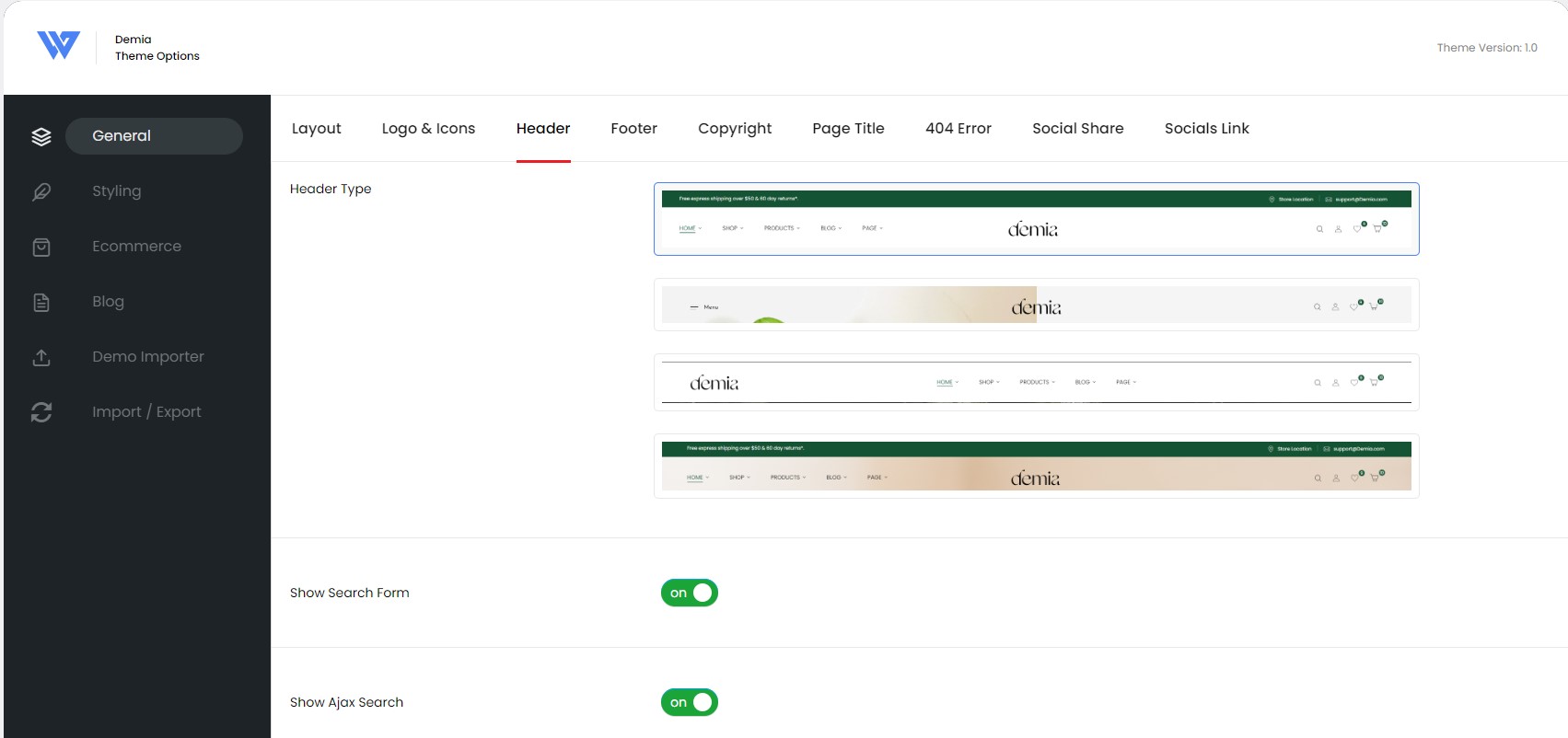Click the blue W theme logo

[x=58, y=45]
